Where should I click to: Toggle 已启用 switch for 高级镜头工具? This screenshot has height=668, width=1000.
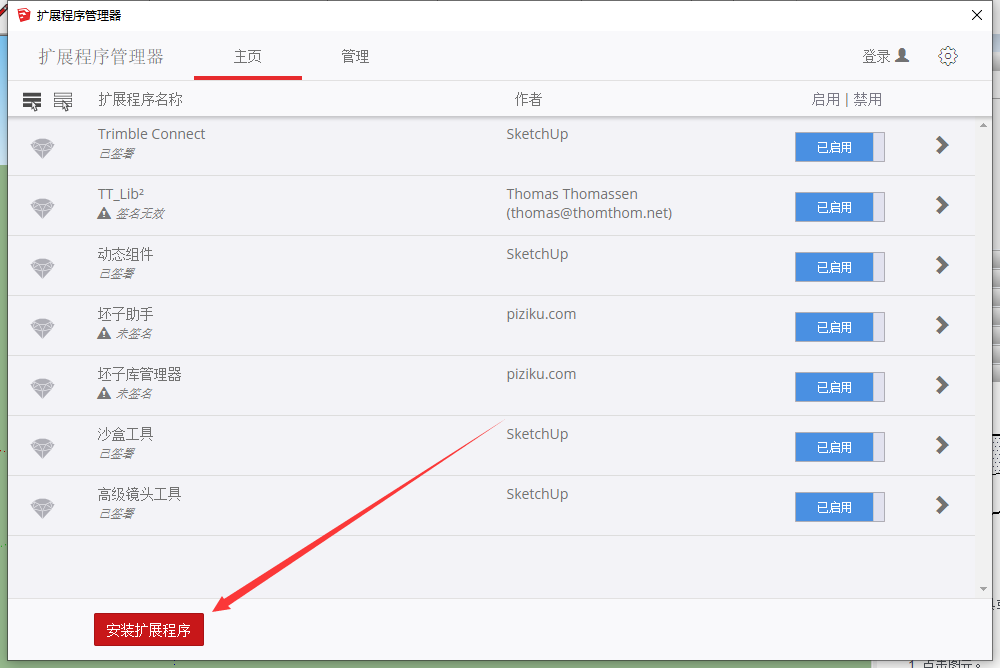click(839, 507)
